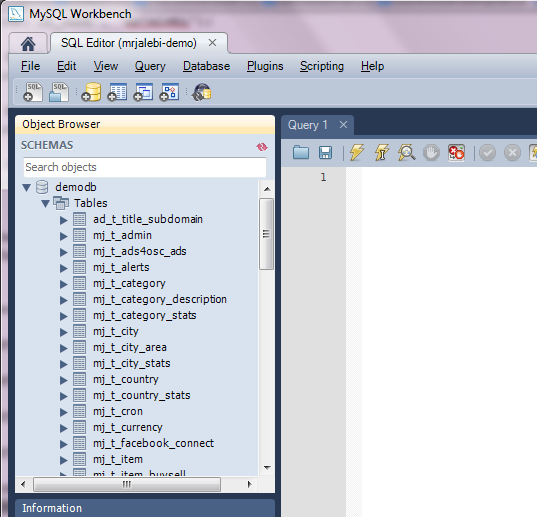This screenshot has height=517, width=537.
Task: Expand the mj_t_country table
Action: 64,380
